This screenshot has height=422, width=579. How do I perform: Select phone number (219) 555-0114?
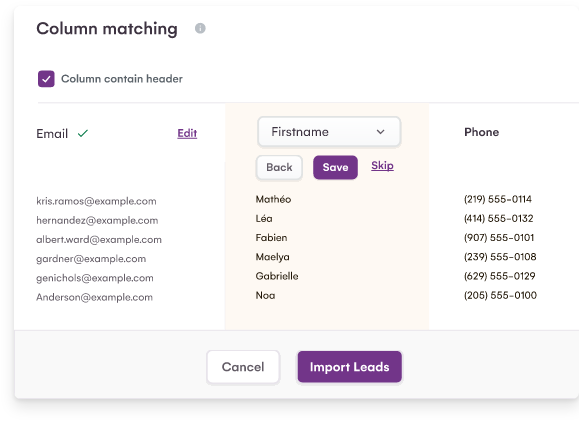tap(498, 199)
